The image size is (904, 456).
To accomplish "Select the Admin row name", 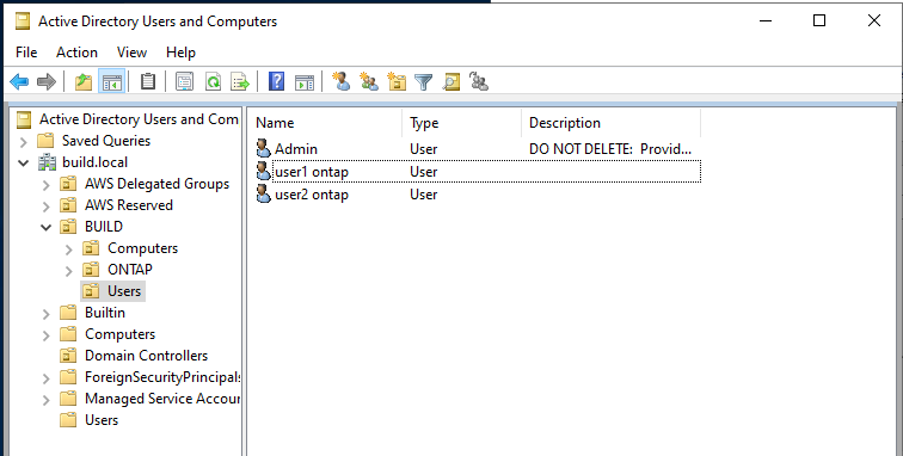I will point(296,149).
